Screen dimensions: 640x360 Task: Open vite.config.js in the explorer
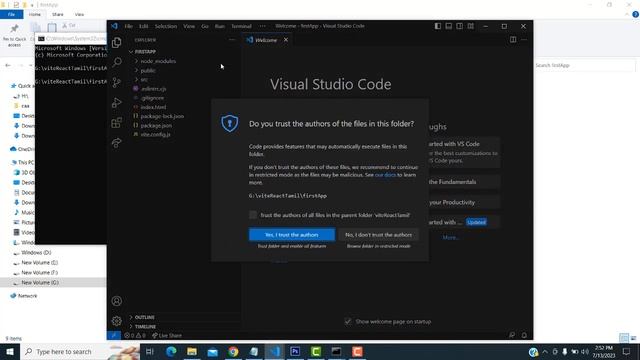tap(155, 134)
